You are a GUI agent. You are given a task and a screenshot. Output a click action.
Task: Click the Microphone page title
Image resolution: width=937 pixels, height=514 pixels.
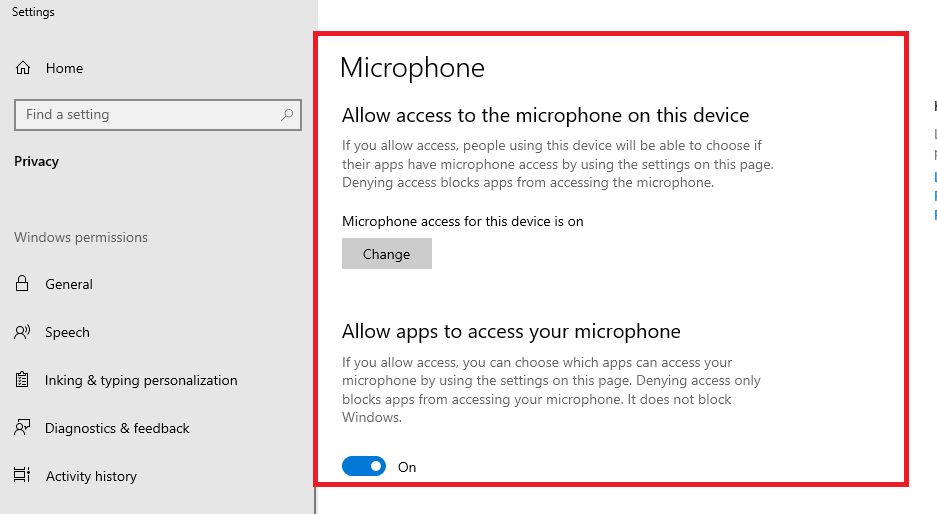pyautogui.click(x=412, y=67)
